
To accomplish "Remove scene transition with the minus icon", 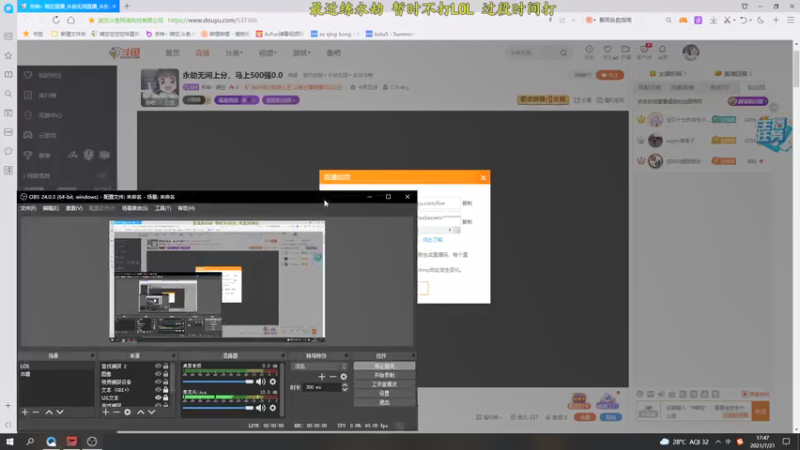I will (333, 377).
